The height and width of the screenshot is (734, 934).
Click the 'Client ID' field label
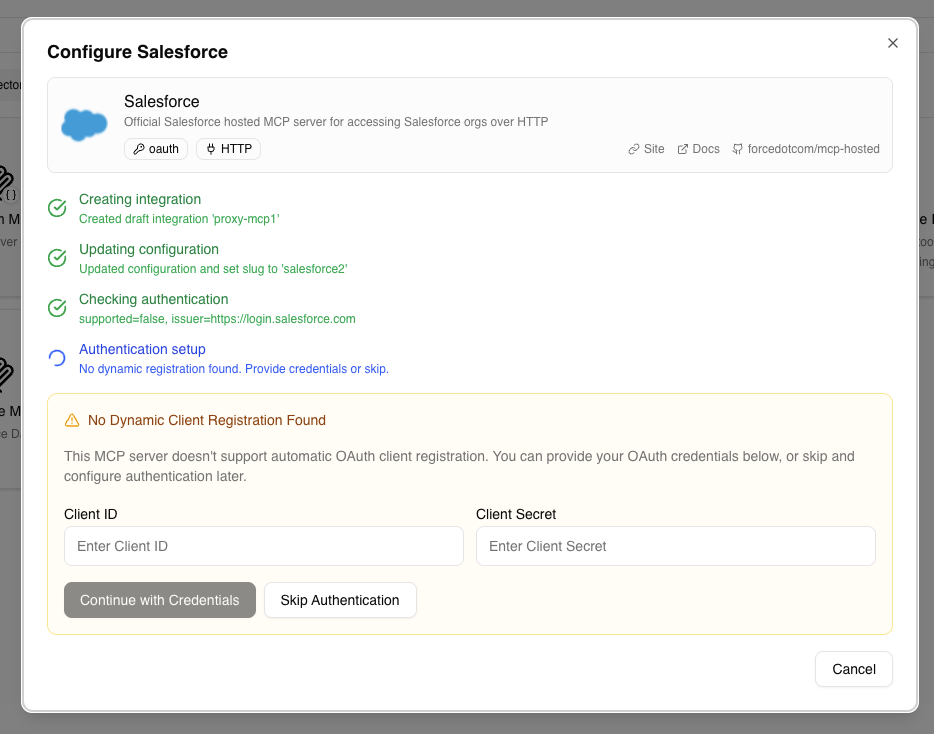[x=91, y=514]
